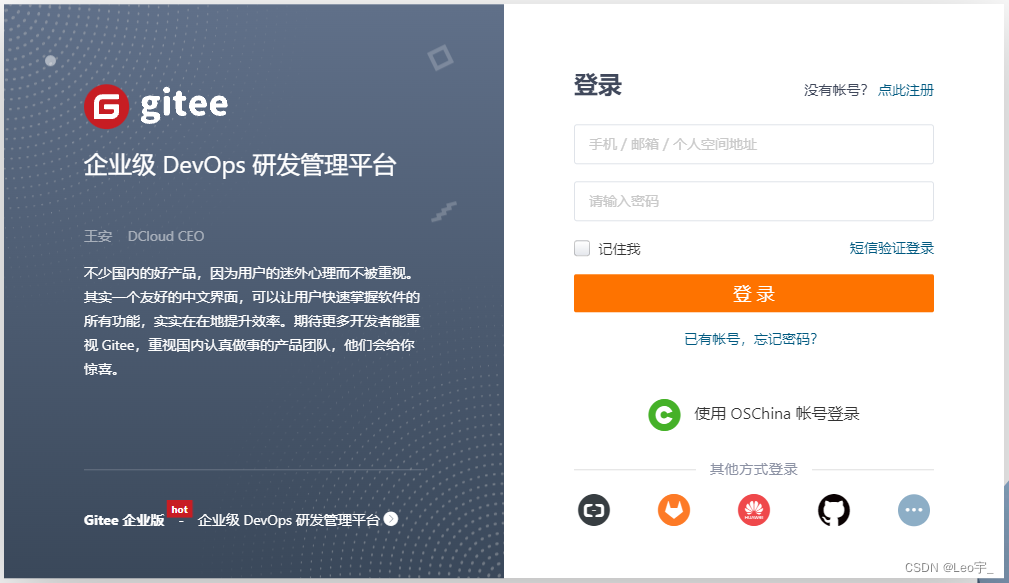Click the Gitee logo icon
This screenshot has width=1009, height=583.
pyautogui.click(x=108, y=105)
